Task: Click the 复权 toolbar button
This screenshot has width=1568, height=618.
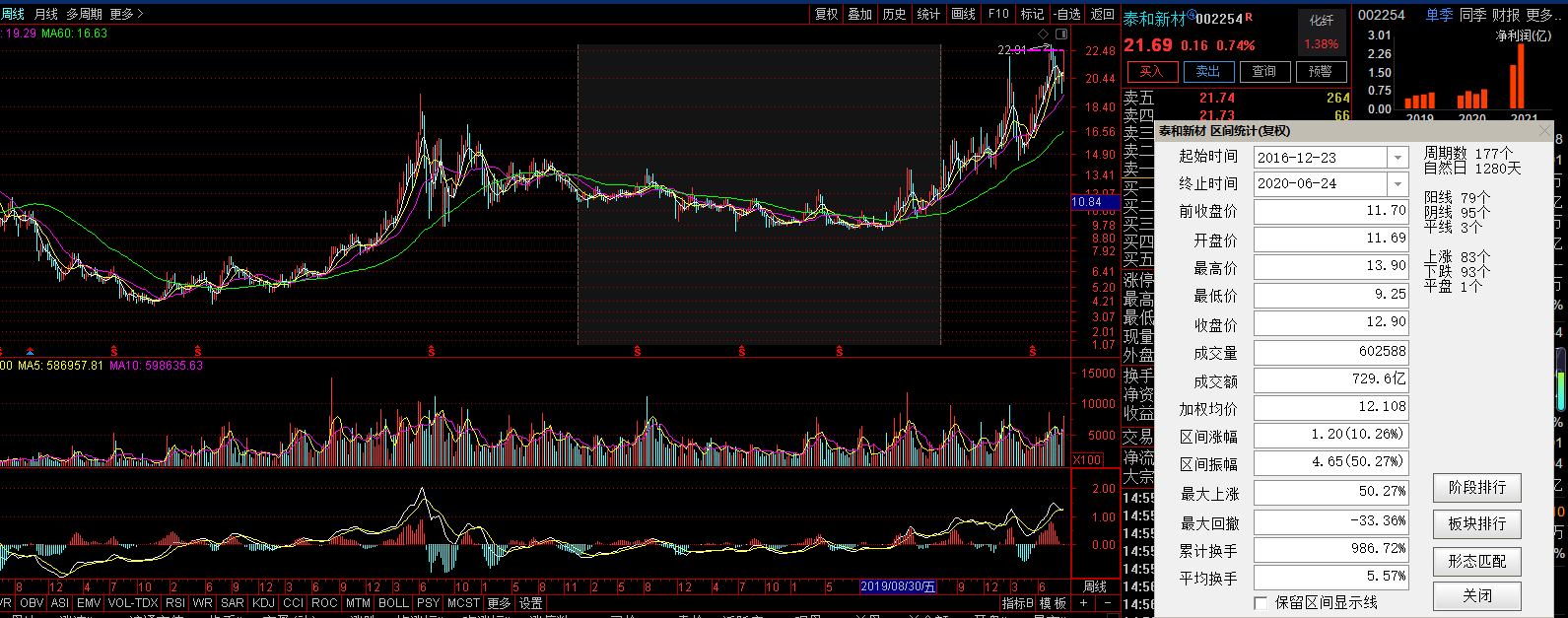Action: pos(826,14)
